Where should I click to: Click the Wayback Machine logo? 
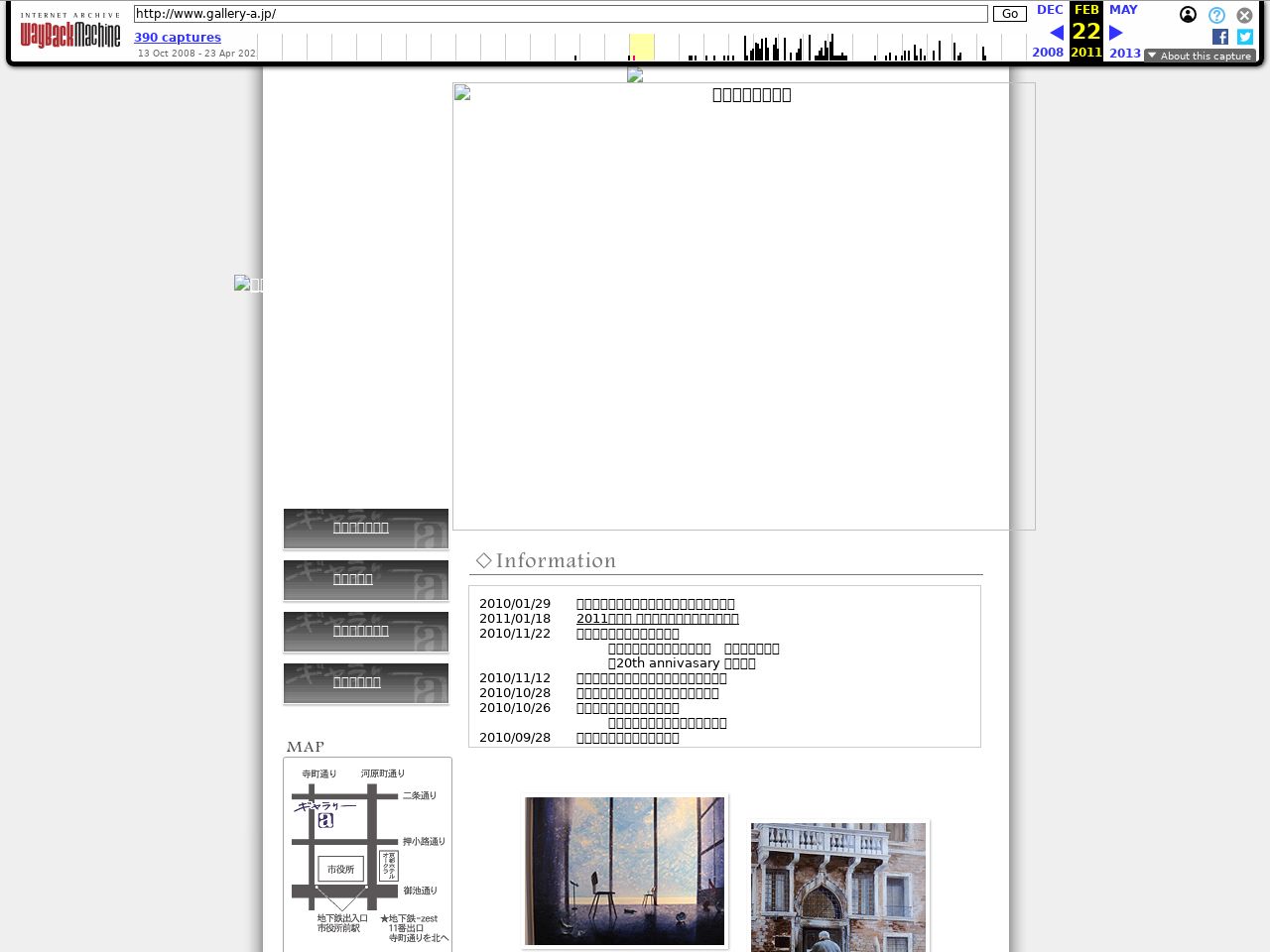click(x=69, y=31)
